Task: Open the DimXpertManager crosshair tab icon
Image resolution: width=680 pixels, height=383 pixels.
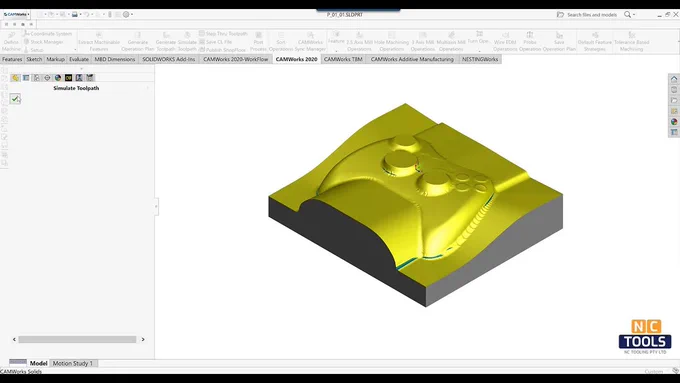Action: (47, 78)
